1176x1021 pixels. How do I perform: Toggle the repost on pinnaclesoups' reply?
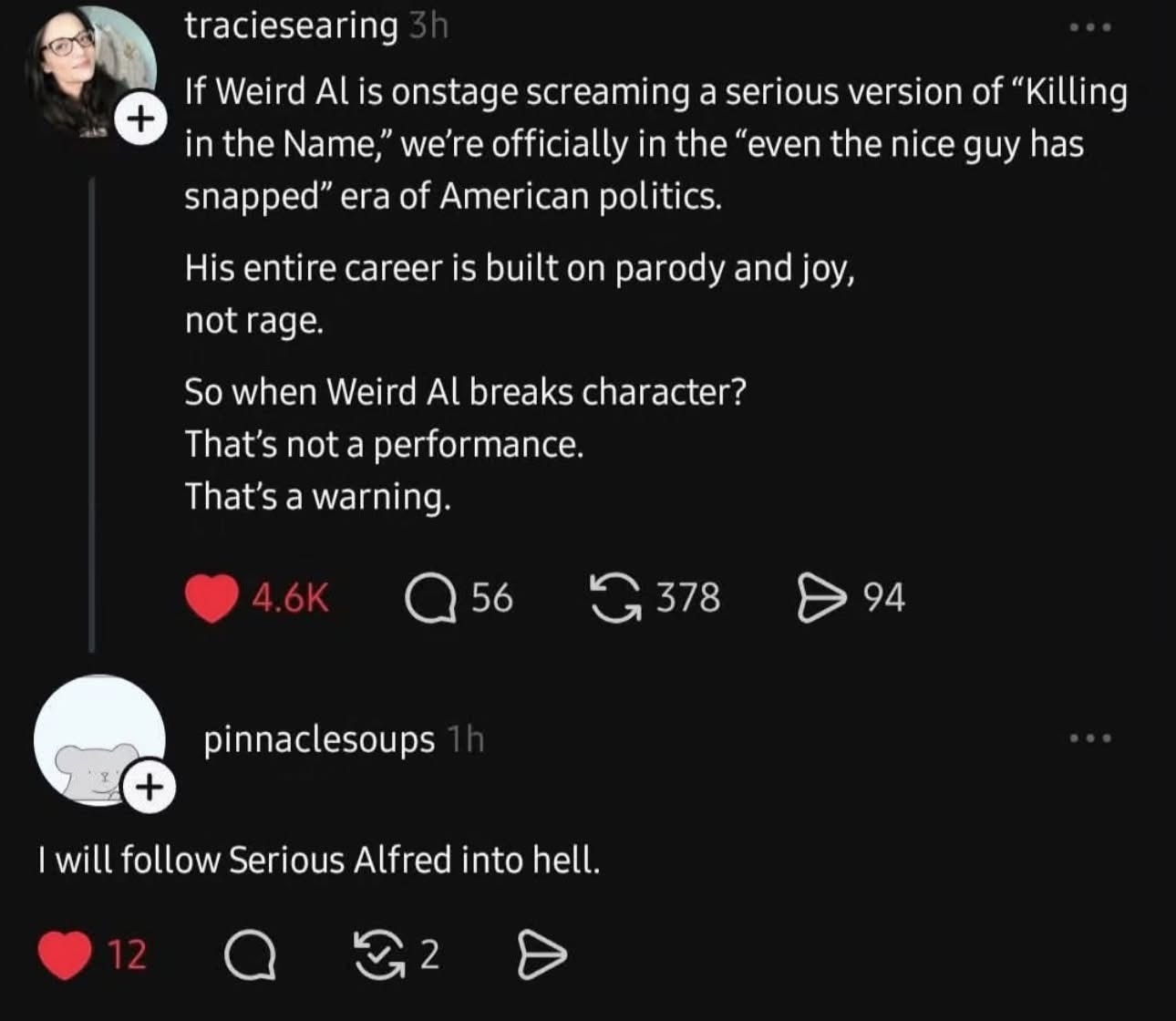[376, 955]
